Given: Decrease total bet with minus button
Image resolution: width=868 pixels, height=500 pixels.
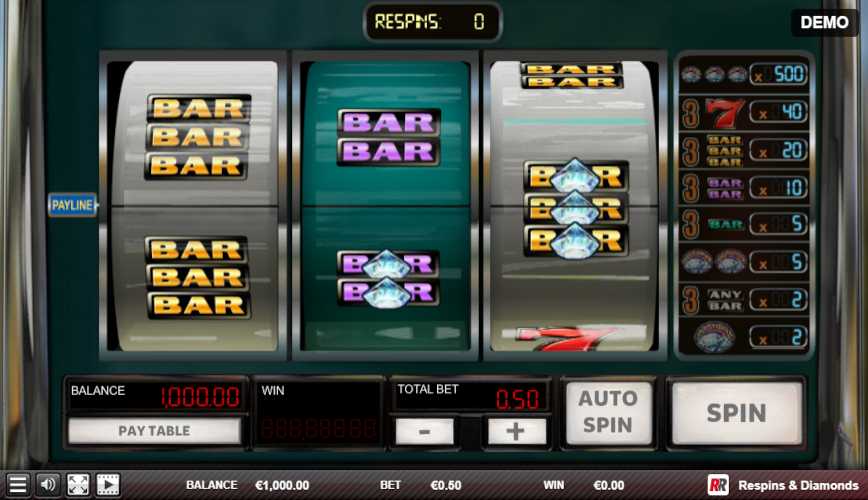Looking at the screenshot, I should click(x=425, y=431).
